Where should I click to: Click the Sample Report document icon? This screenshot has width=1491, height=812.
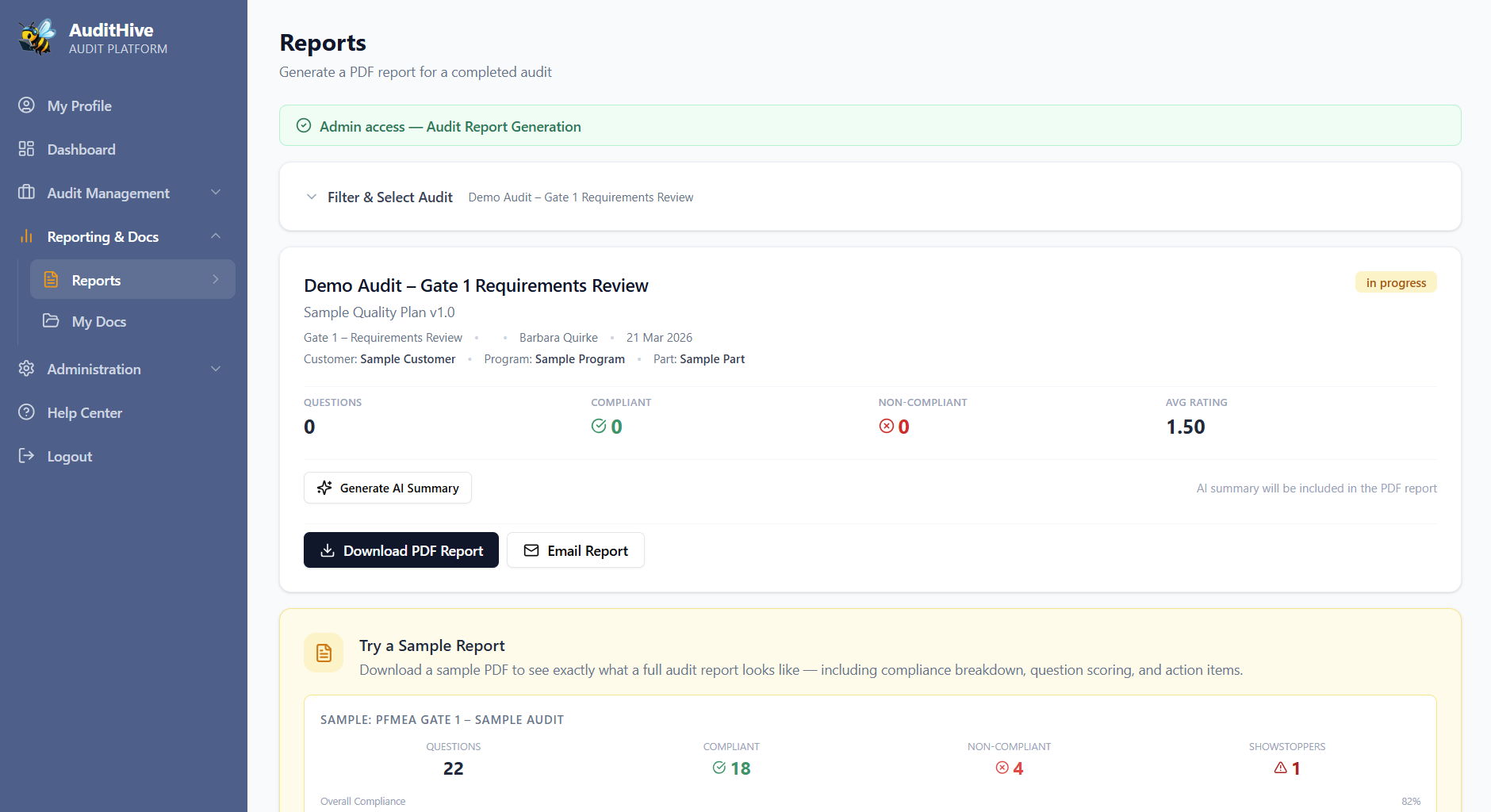(x=324, y=653)
